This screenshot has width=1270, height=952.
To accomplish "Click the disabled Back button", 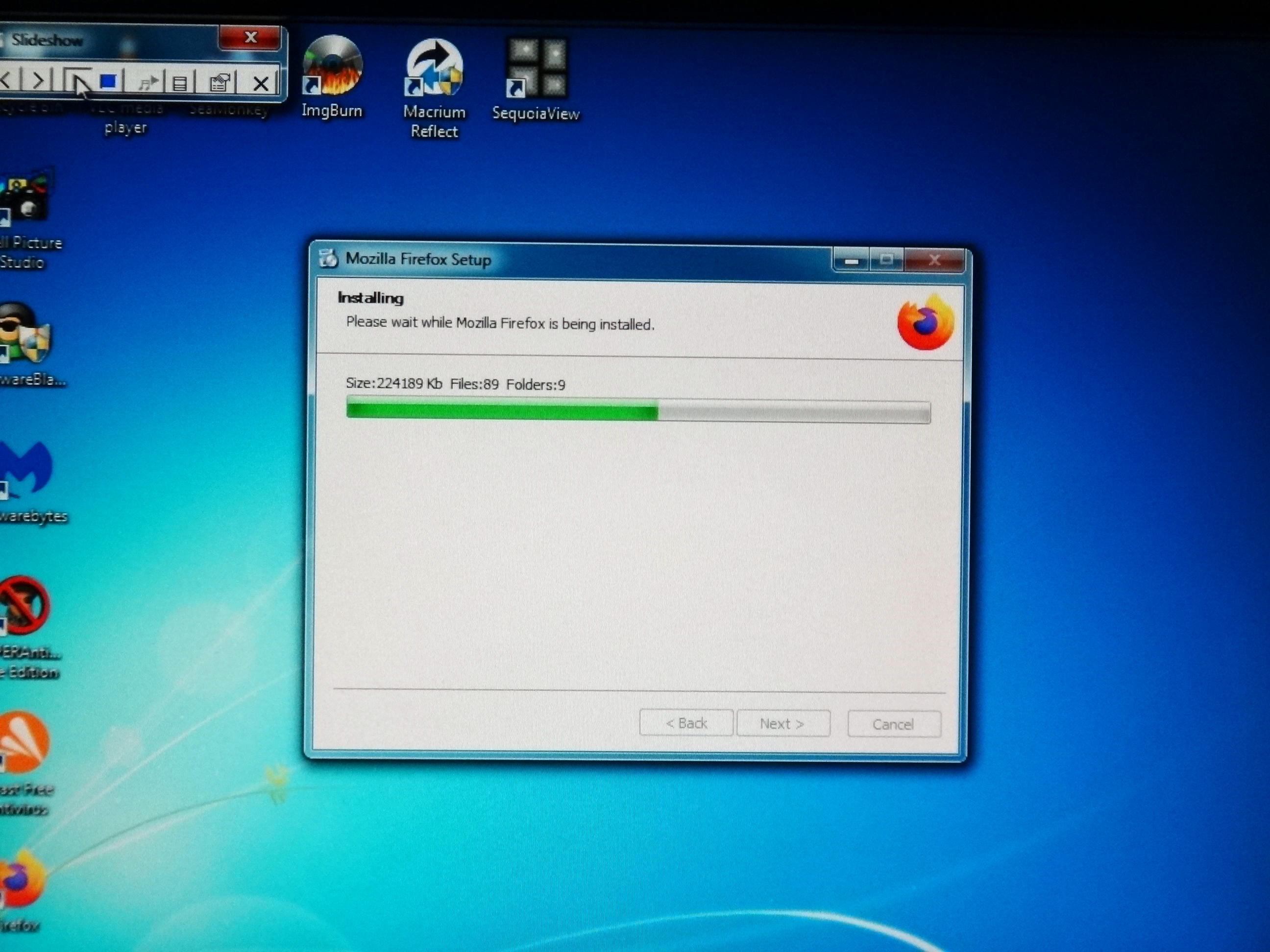I will coord(686,723).
